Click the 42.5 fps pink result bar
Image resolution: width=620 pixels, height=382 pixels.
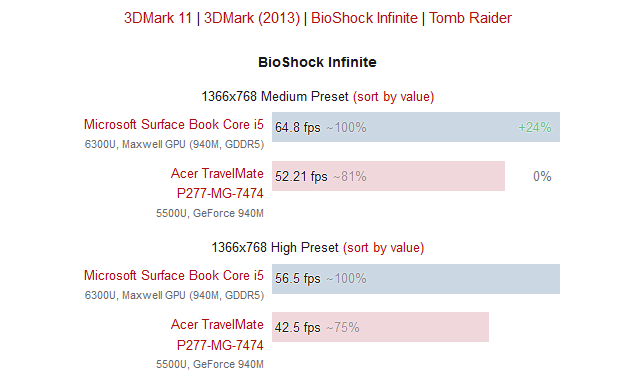click(x=380, y=327)
